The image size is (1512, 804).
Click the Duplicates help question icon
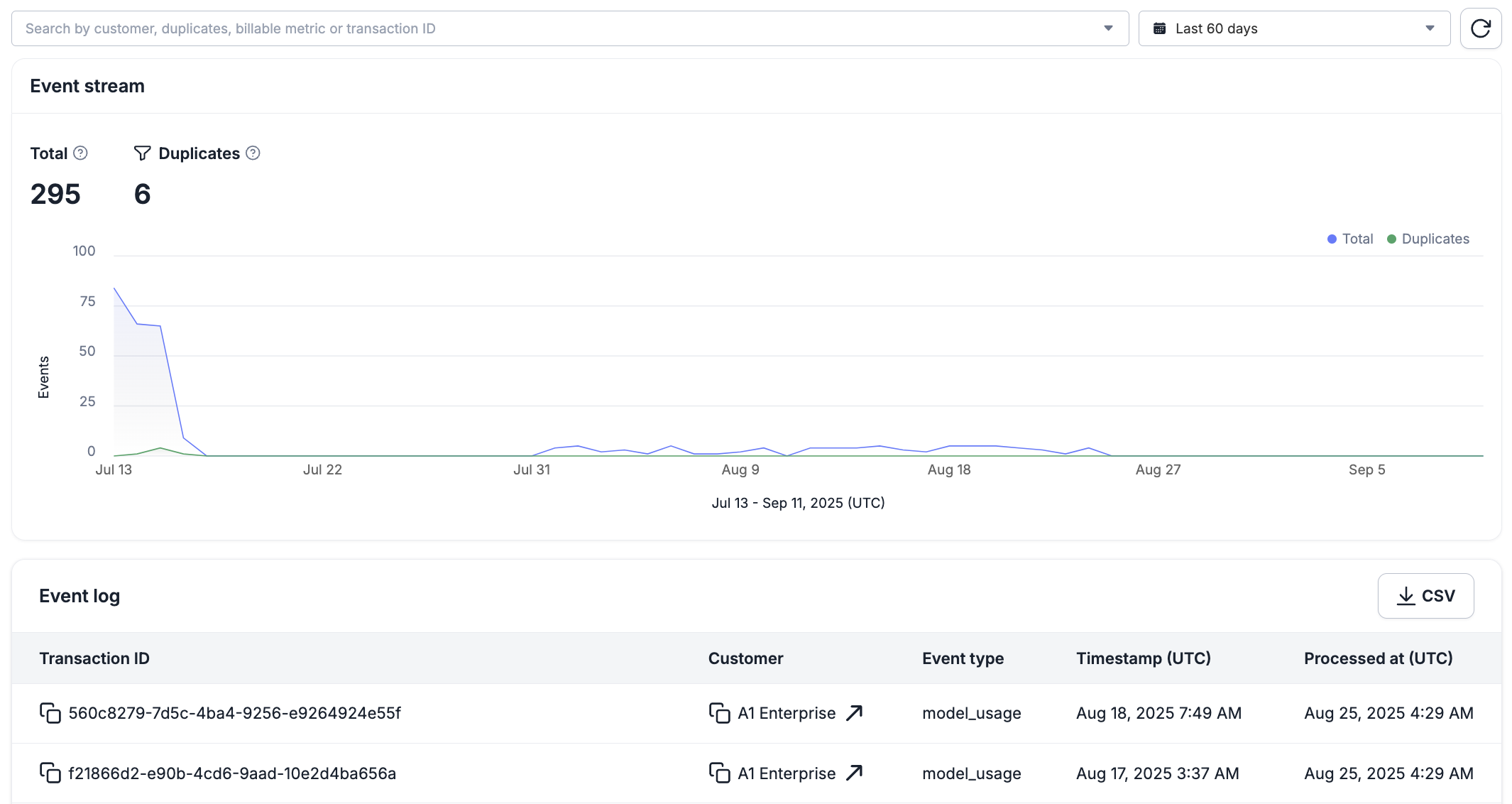pyautogui.click(x=253, y=153)
